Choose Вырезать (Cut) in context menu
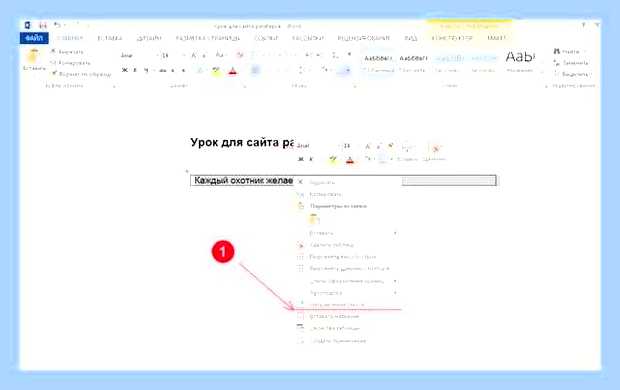Viewport: 620px width, 390px height. tap(348, 182)
